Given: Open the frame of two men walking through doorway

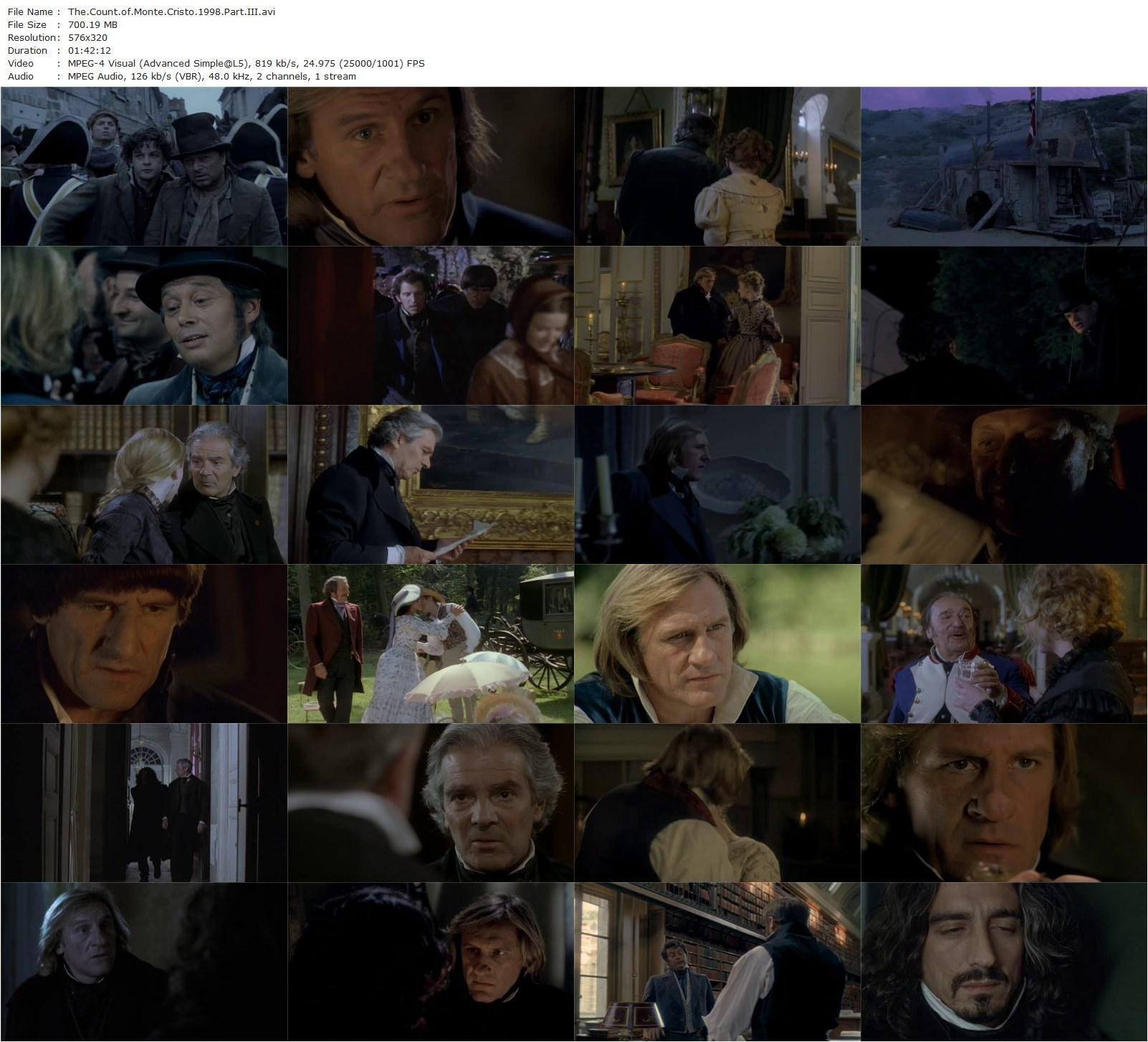Looking at the screenshot, I should (143, 803).
